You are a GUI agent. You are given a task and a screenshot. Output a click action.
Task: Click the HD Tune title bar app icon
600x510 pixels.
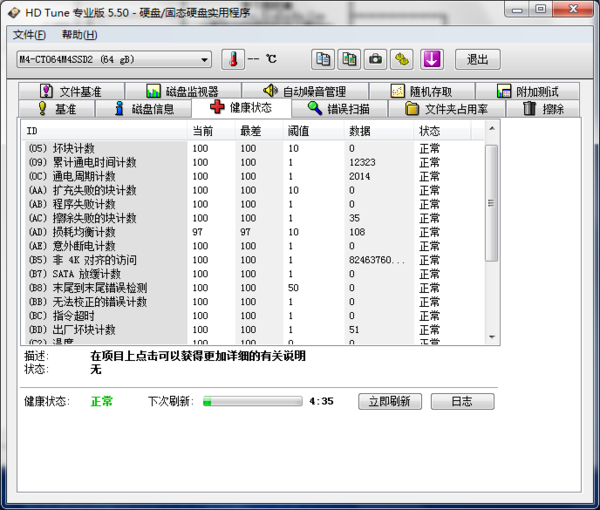coord(14,13)
